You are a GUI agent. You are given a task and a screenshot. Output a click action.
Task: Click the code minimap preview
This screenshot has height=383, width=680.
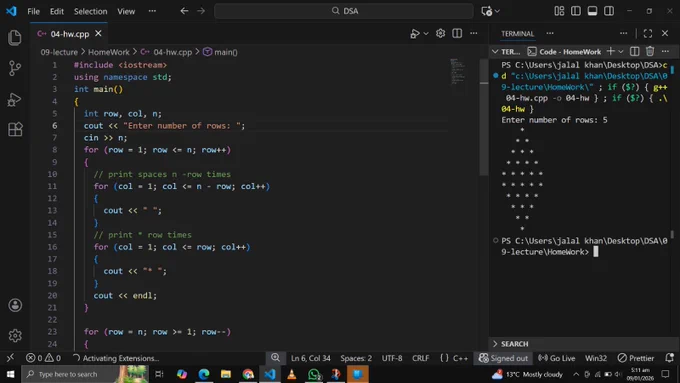(458, 71)
